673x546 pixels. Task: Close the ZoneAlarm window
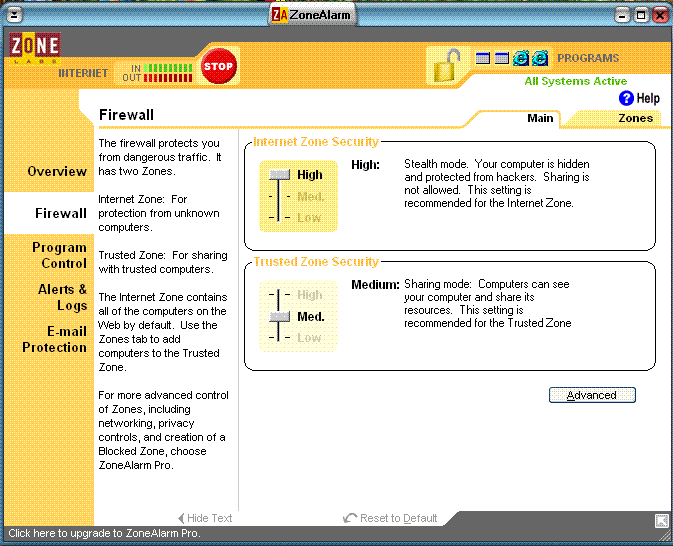coord(660,16)
